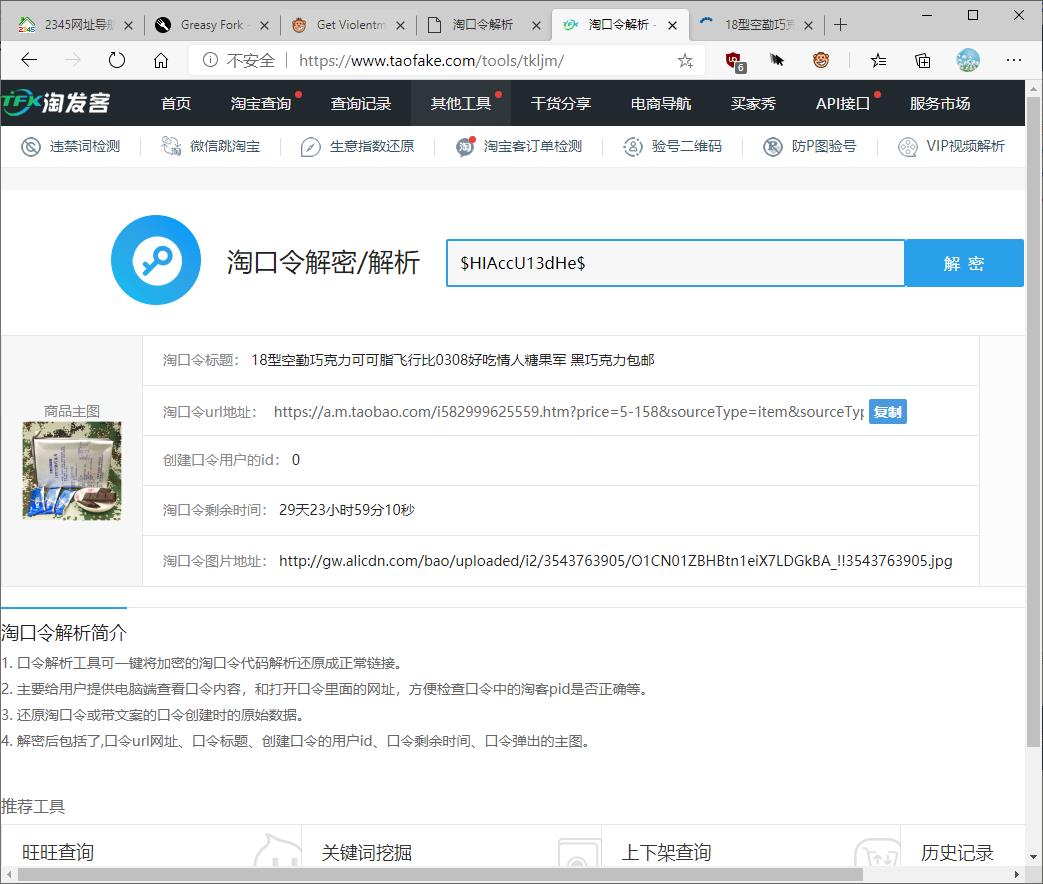1043x884 pixels.
Task: Close the Get Violentmonkey tab
Action: (x=400, y=25)
